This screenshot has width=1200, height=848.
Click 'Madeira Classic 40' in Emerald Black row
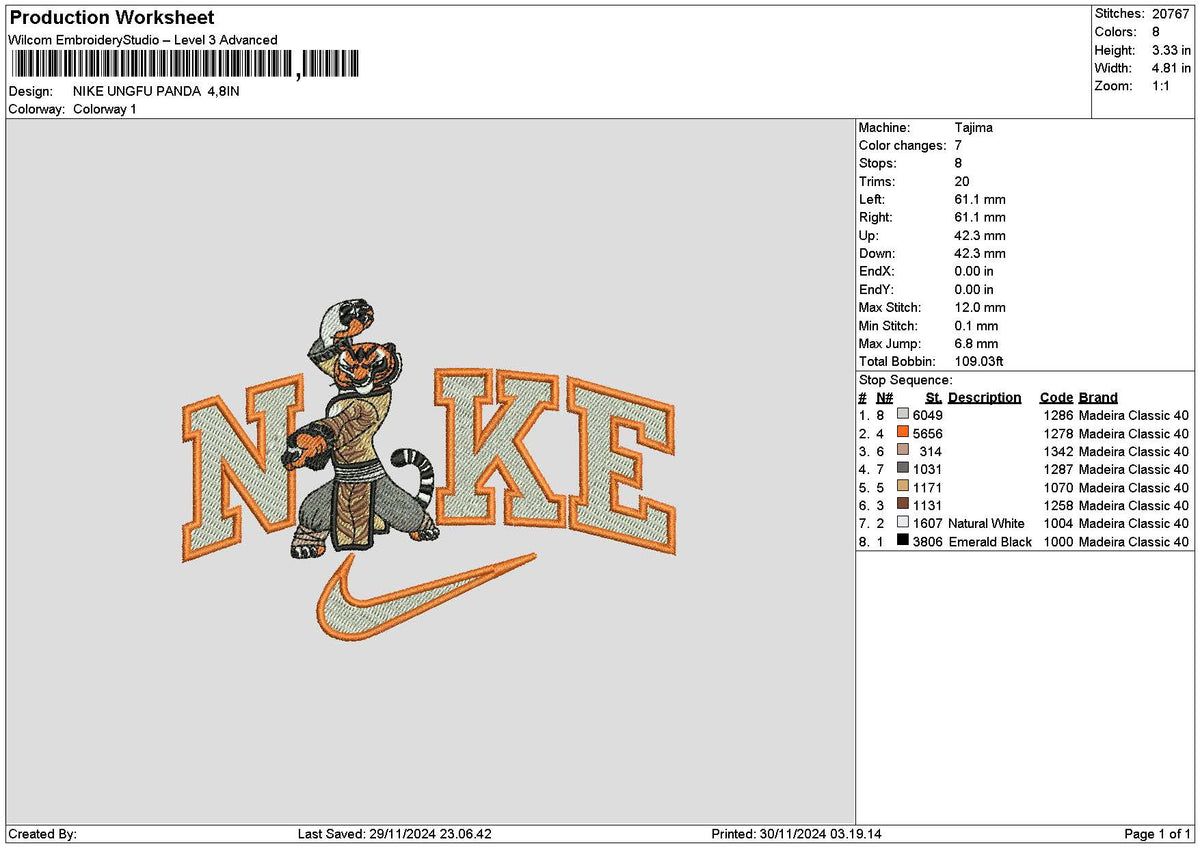tap(1134, 542)
